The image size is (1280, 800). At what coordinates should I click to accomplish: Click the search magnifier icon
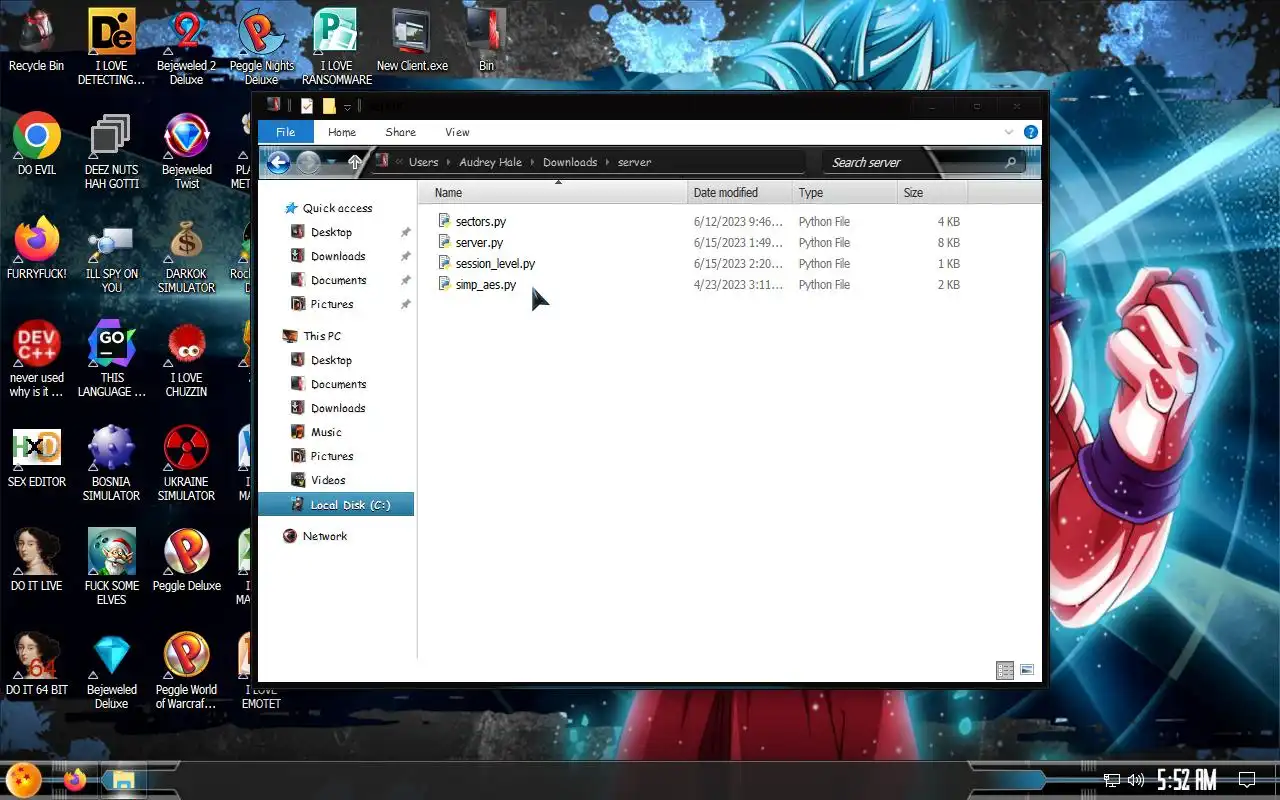coord(1010,162)
